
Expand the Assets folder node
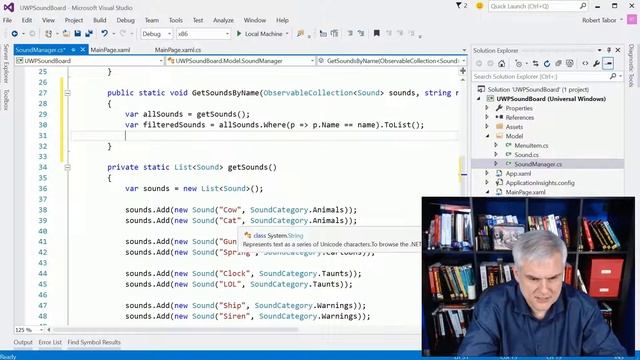click(x=487, y=127)
